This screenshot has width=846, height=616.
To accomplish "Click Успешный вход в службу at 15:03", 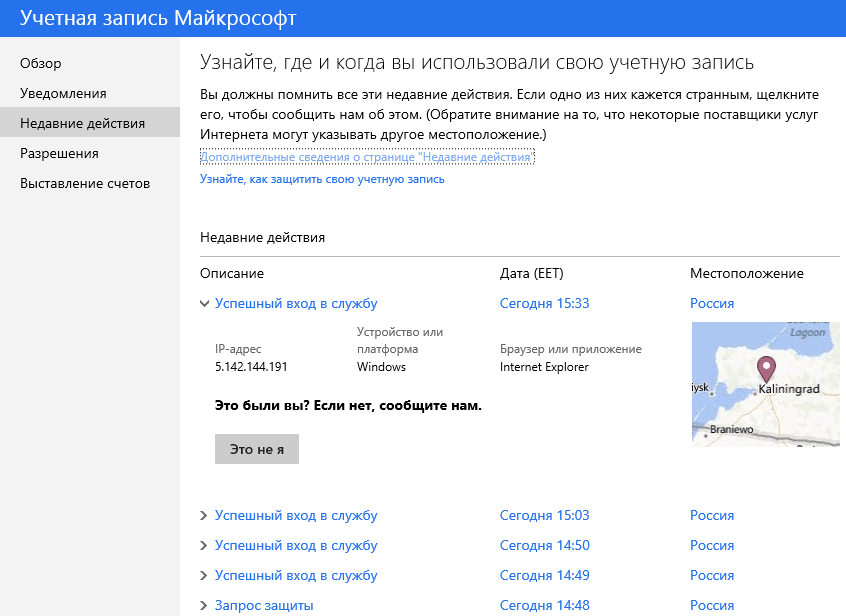I will coord(296,516).
